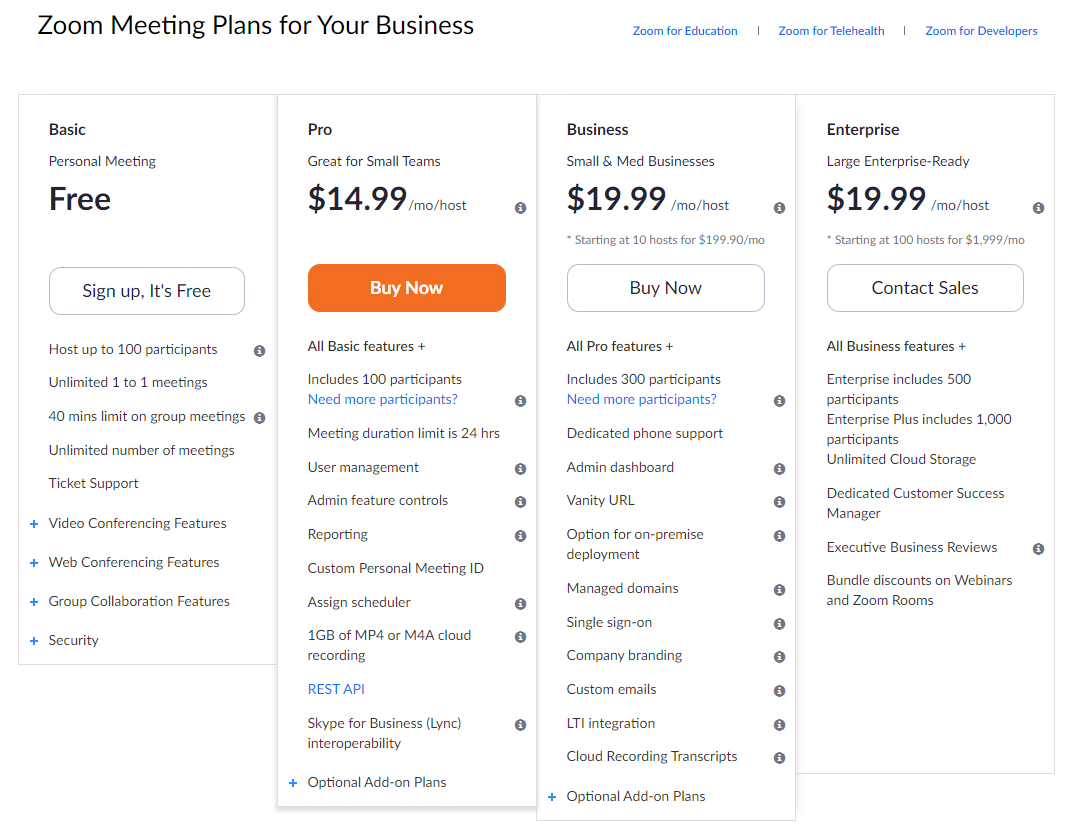Show info for Assign scheduler feature
Image resolution: width=1076 pixels, height=832 pixels.
pos(521,603)
